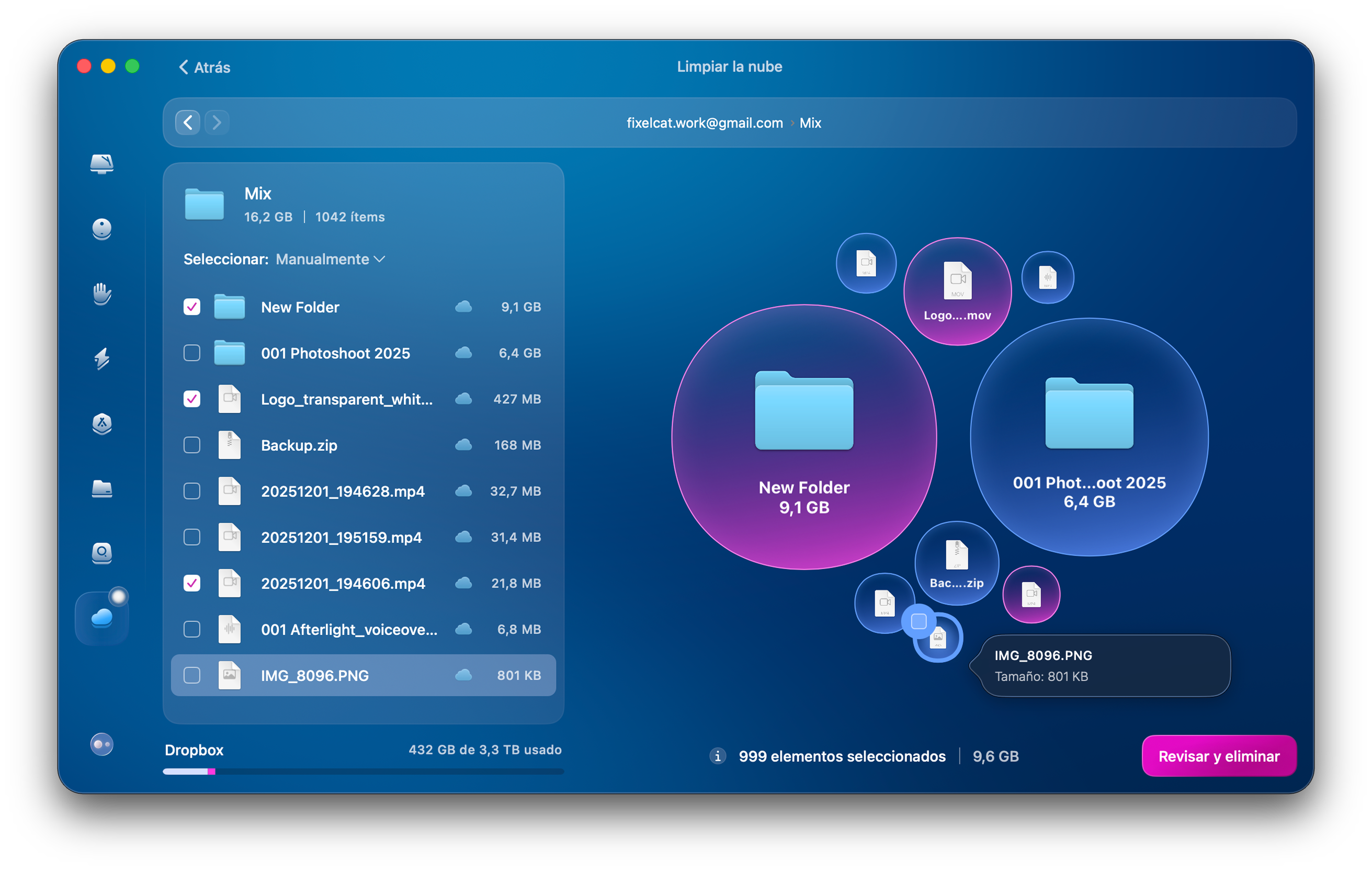Image resolution: width=1372 pixels, height=871 pixels.
Task: Open the Protection module (hand icon)
Action: coord(101,295)
